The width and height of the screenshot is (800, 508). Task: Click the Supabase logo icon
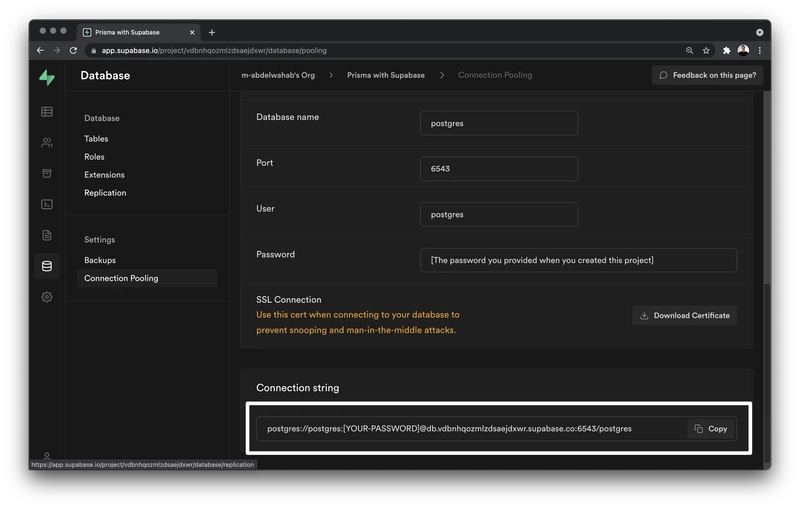click(47, 78)
